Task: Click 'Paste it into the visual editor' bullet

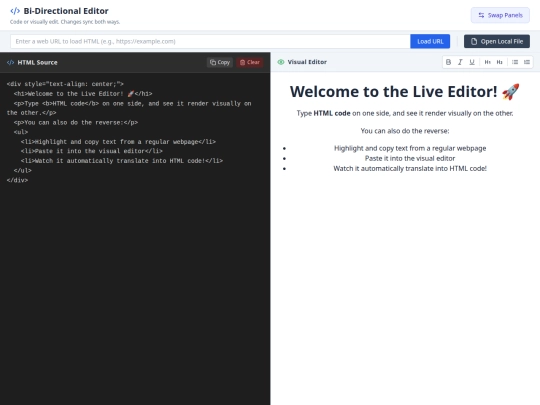Action: coord(410,158)
